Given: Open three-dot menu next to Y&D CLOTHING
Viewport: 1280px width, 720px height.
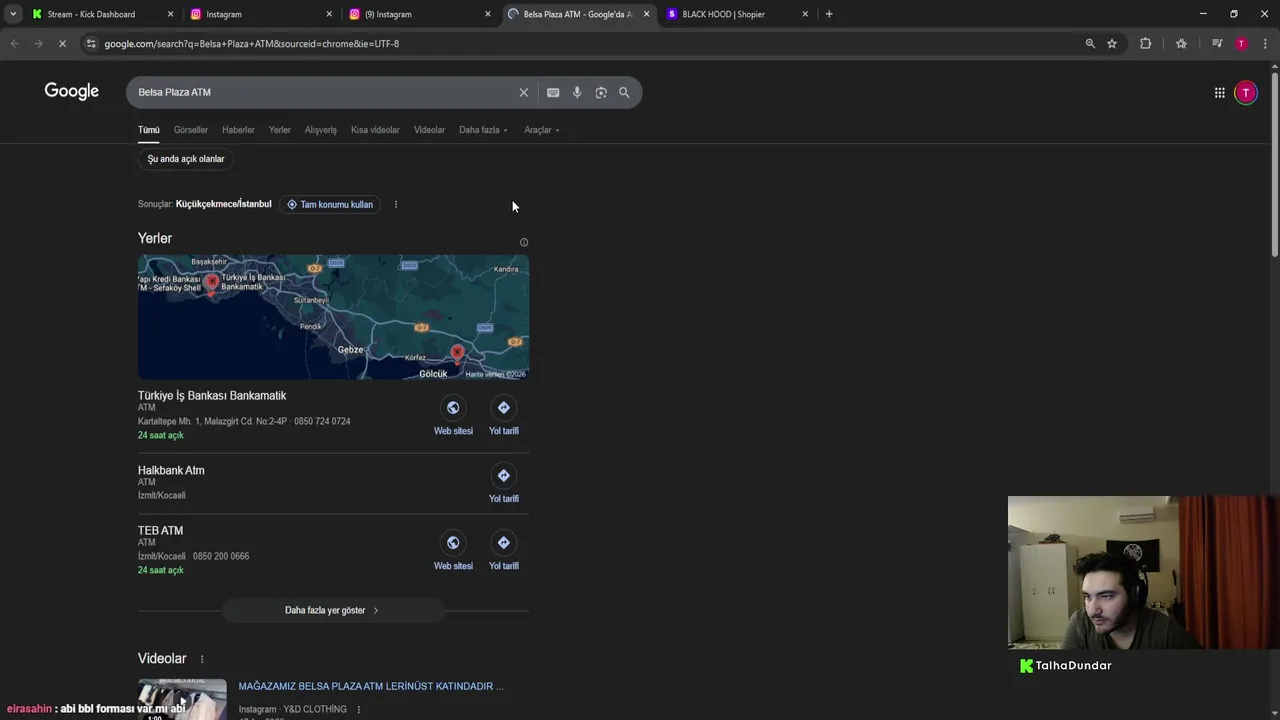Looking at the screenshot, I should pos(358,710).
